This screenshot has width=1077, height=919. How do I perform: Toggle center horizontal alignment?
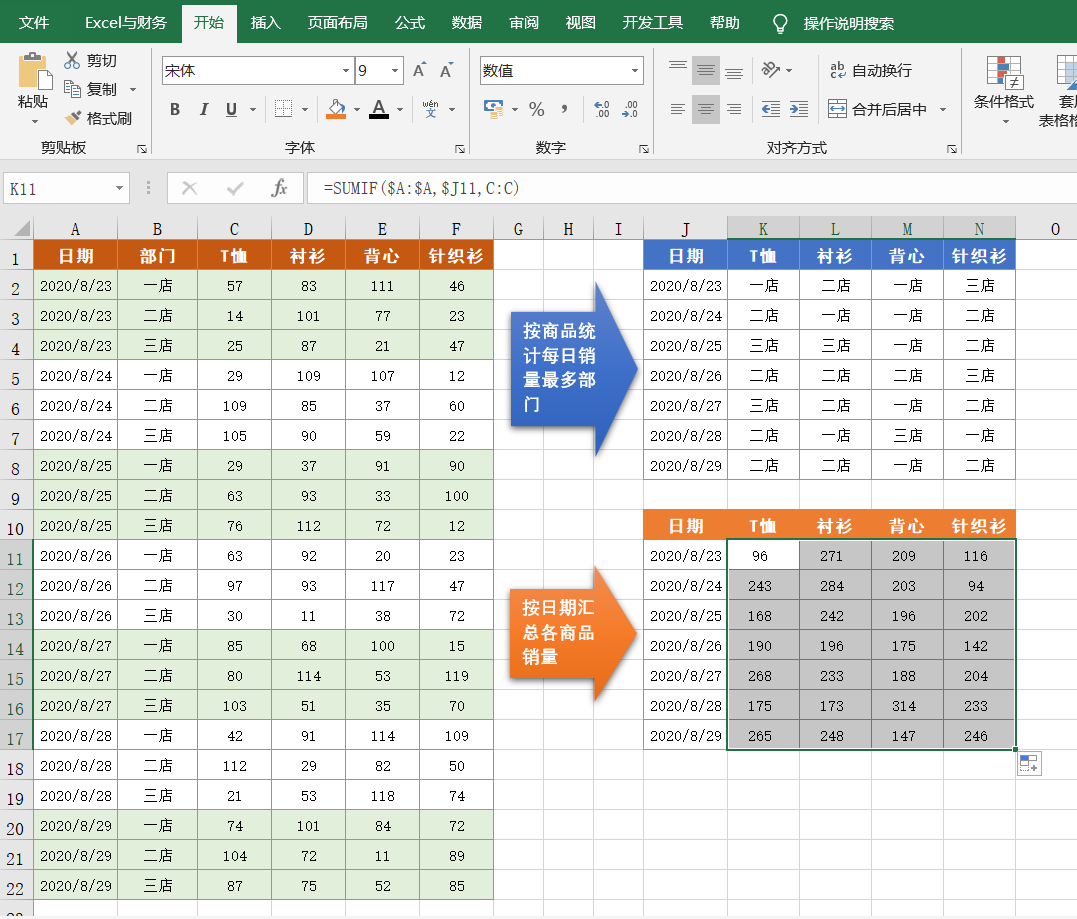pyautogui.click(x=706, y=109)
